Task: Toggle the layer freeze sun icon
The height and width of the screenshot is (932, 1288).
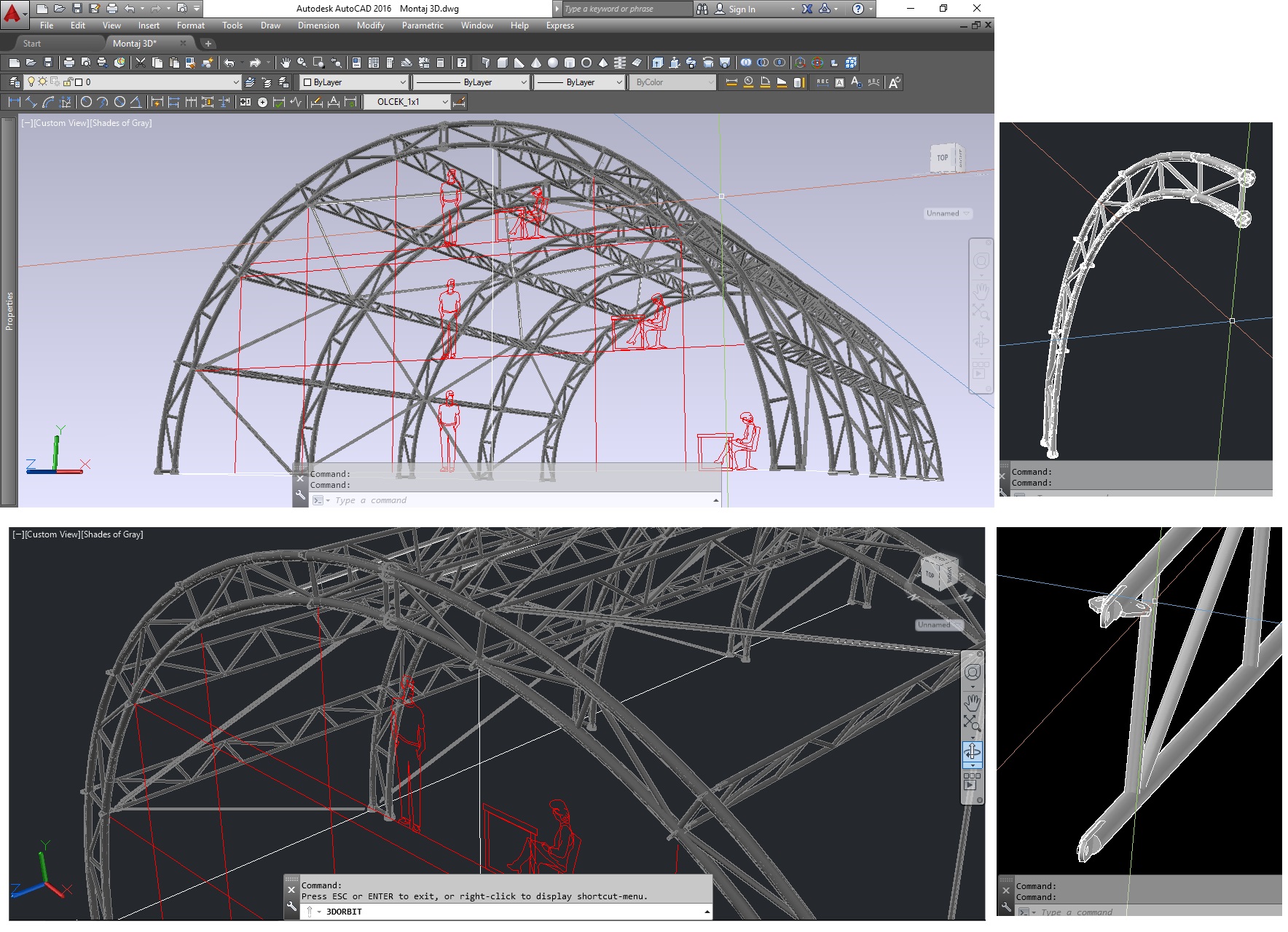Action: coord(42,82)
